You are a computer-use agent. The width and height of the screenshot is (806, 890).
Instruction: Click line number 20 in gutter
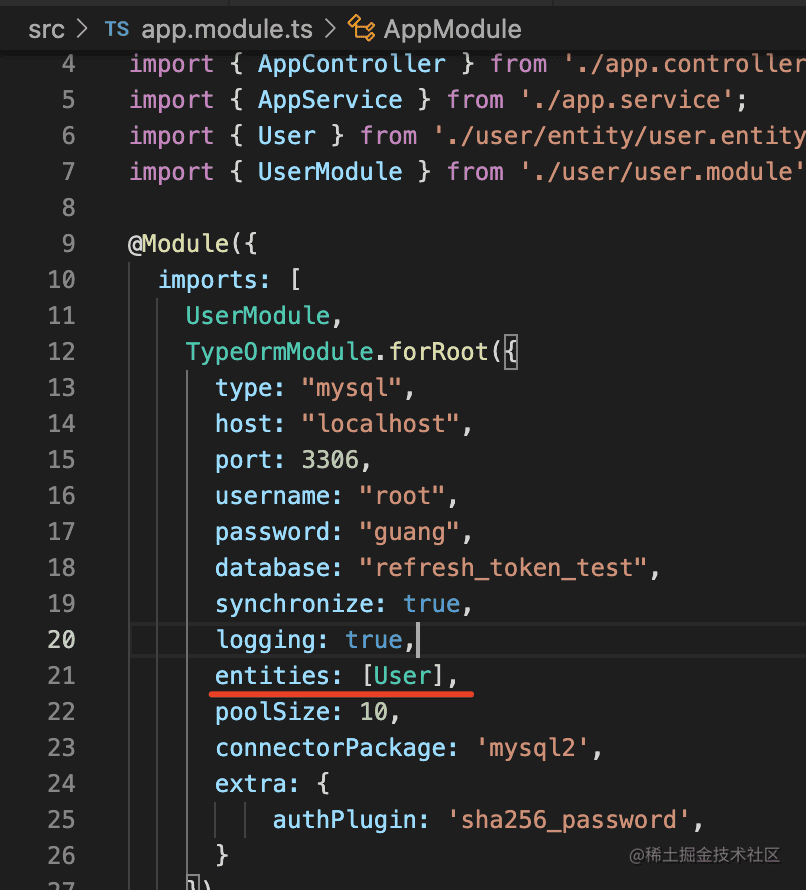point(61,640)
